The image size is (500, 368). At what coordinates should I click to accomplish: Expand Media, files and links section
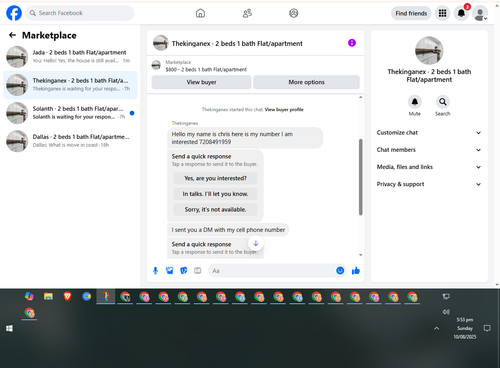tap(429, 167)
